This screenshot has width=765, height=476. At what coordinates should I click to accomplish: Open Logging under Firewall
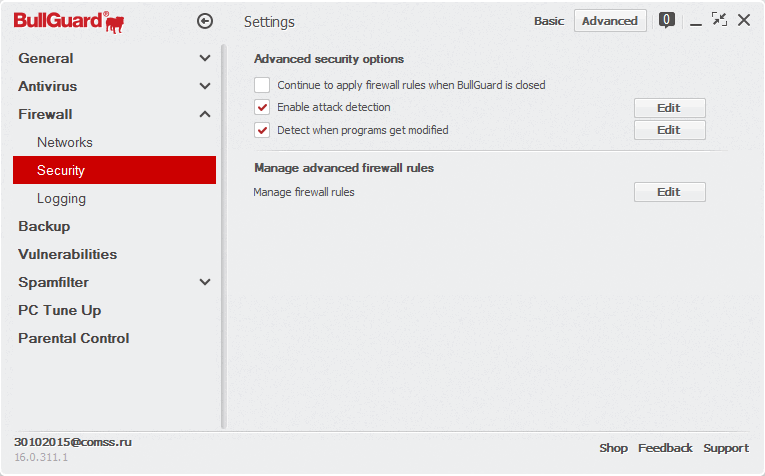61,198
